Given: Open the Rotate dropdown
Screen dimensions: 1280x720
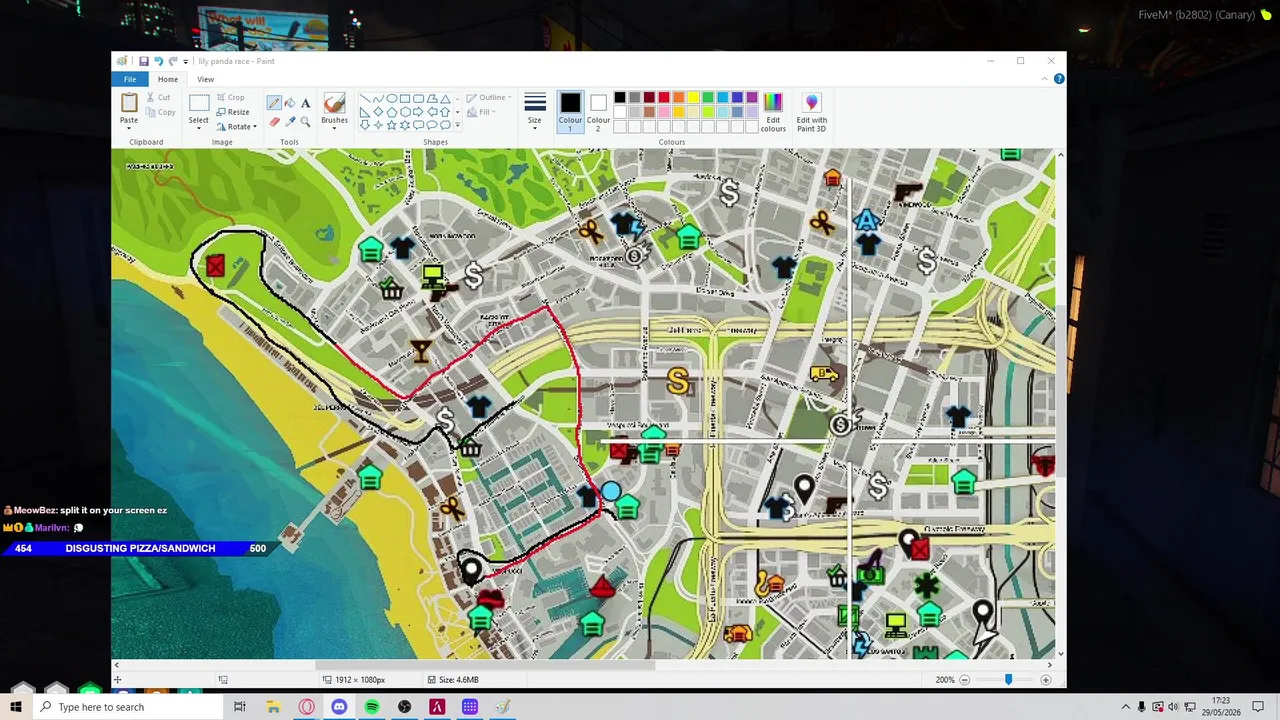Looking at the screenshot, I should click(x=236, y=127).
